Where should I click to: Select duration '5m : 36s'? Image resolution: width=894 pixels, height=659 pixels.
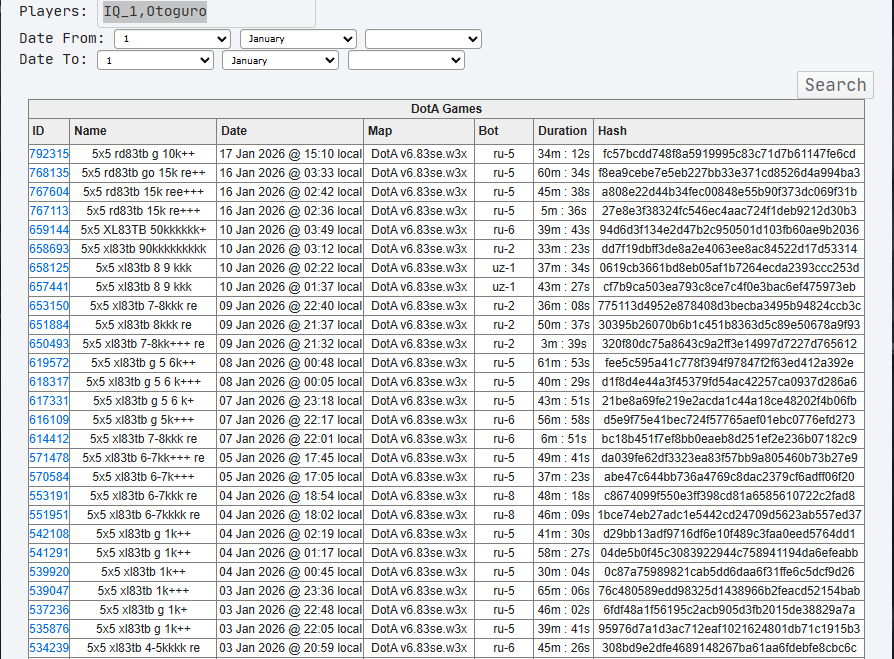(563, 211)
